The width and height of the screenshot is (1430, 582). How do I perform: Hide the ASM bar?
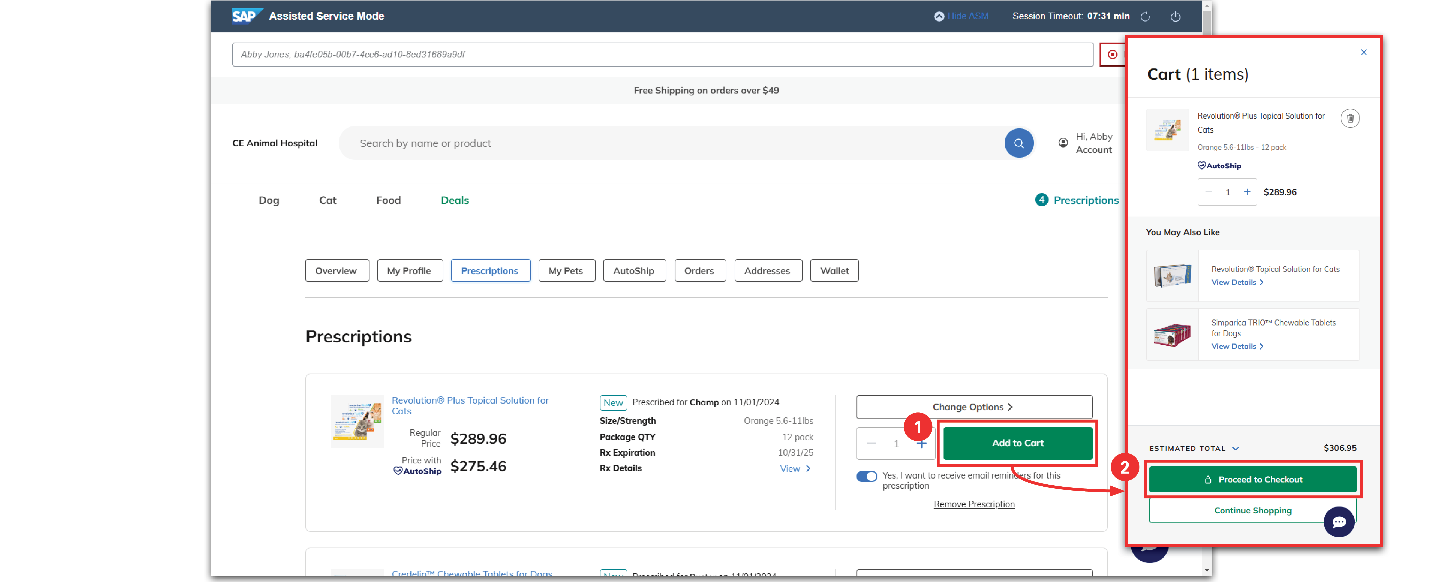point(961,16)
